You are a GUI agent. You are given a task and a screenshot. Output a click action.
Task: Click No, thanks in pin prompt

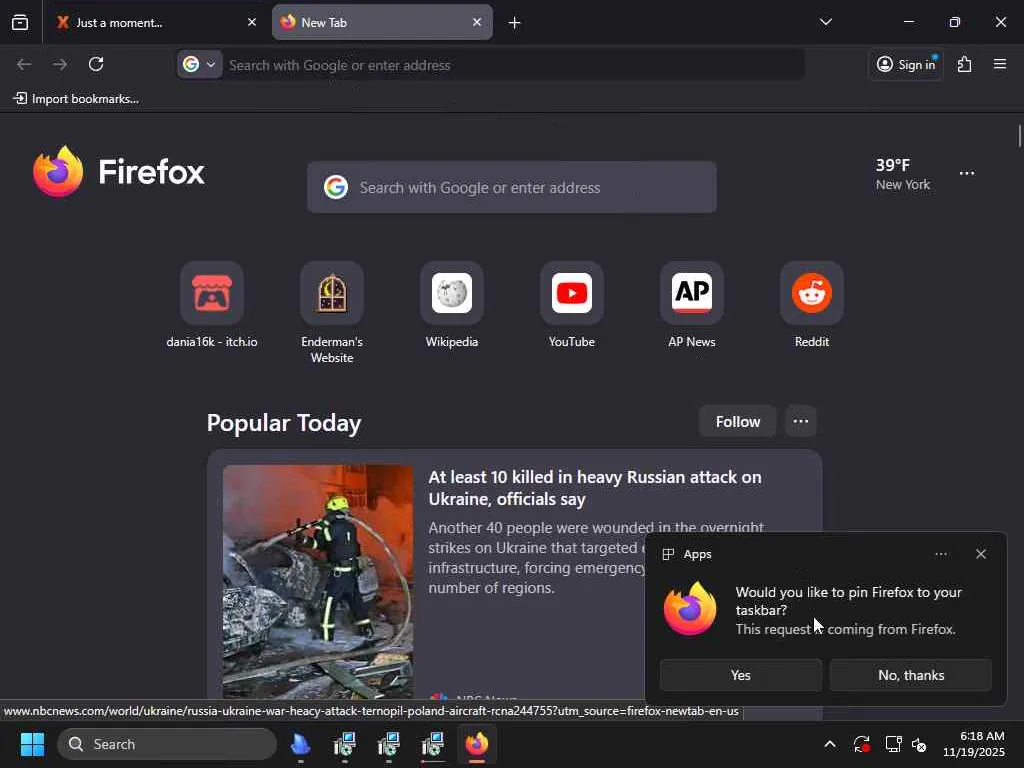(x=911, y=675)
